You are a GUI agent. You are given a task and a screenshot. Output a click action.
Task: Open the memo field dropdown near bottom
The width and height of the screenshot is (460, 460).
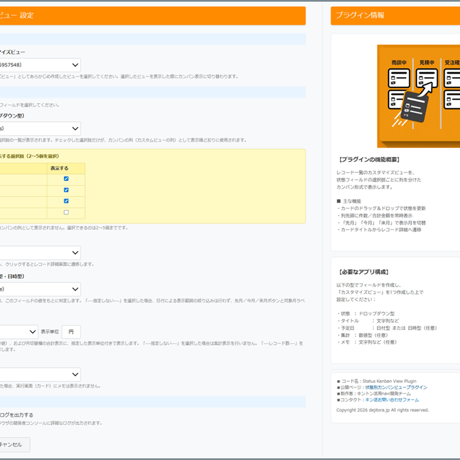click(40, 374)
